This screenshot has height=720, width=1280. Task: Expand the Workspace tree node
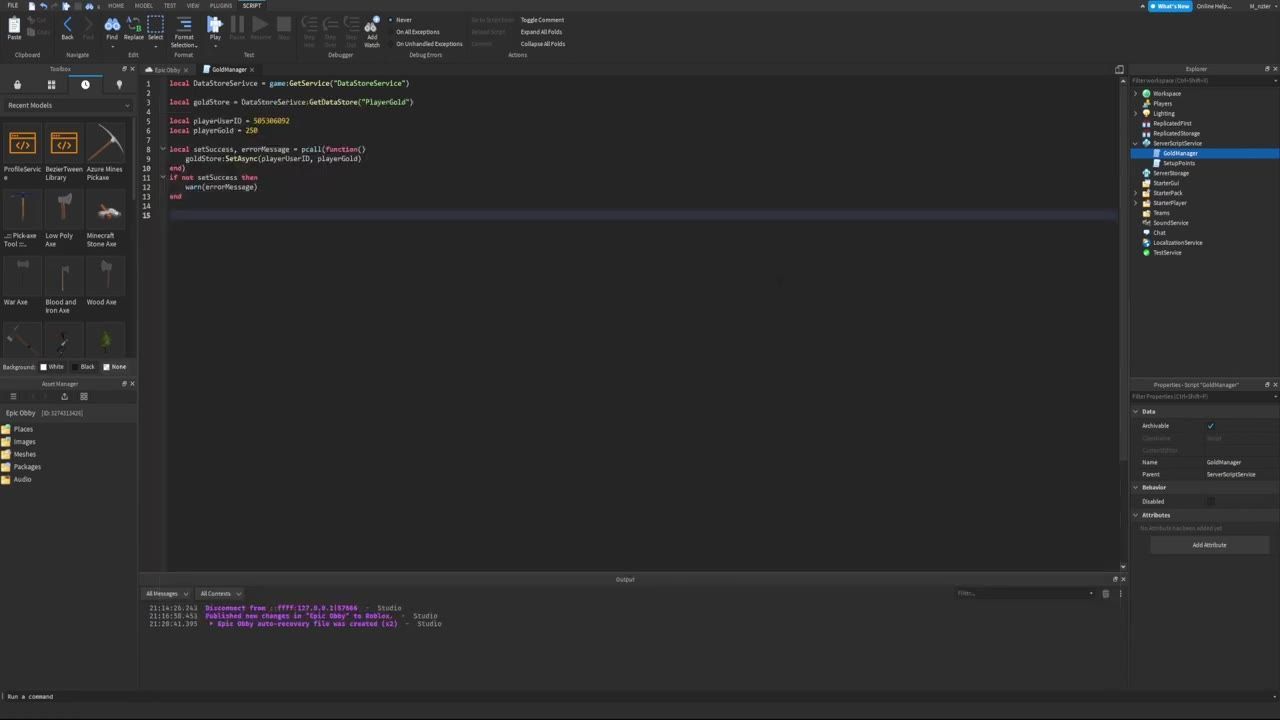coord(1136,93)
